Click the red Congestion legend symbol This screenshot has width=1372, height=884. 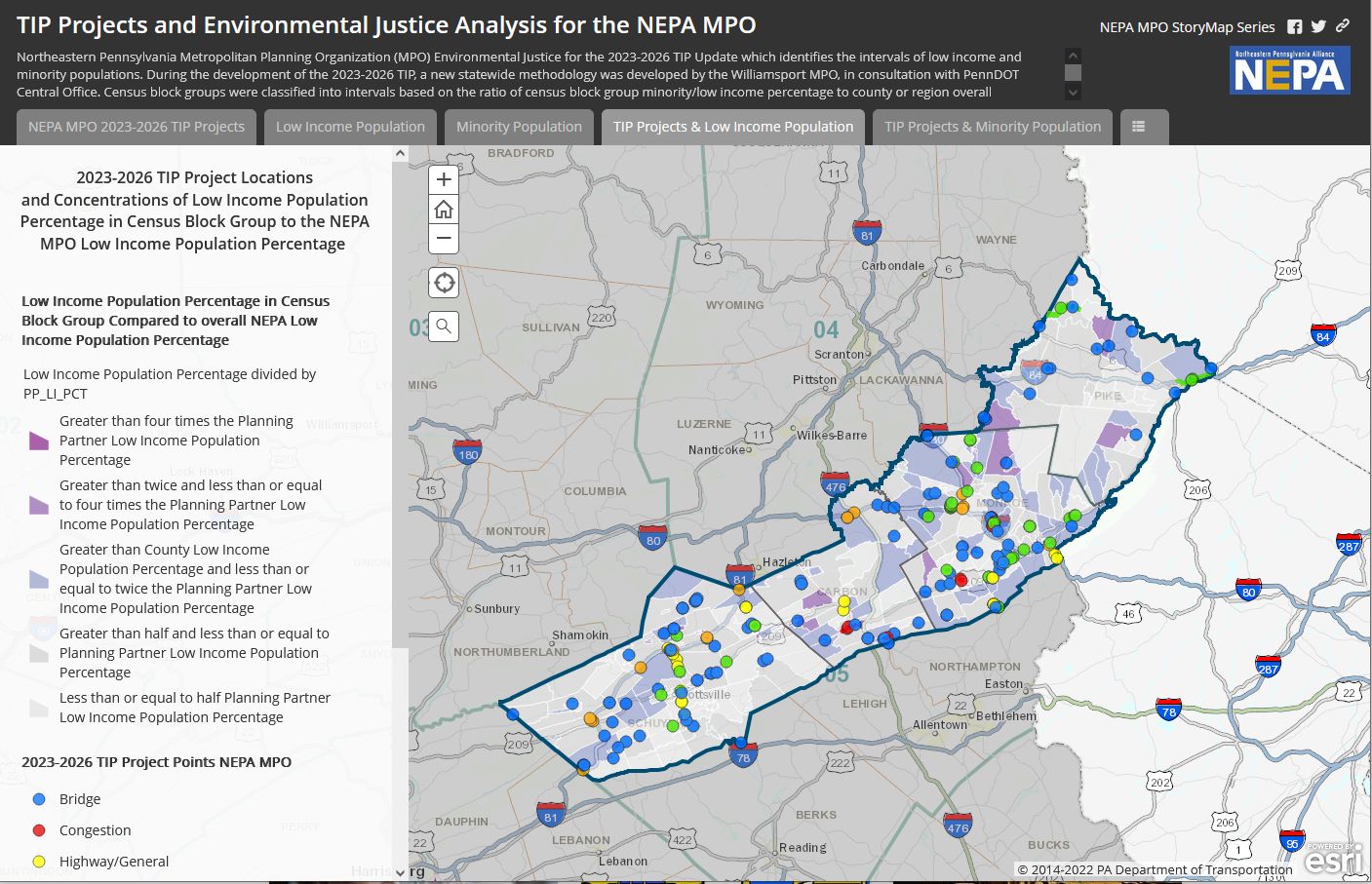[39, 830]
